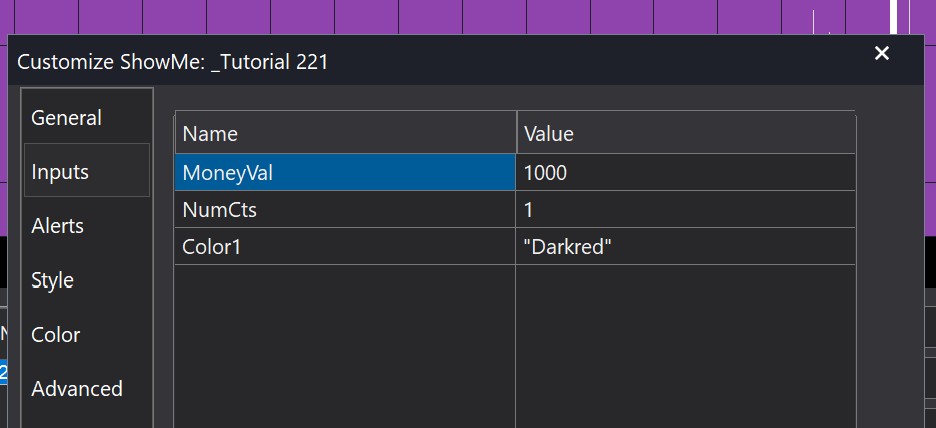Edit the MoneyVal value 1000
The width and height of the screenshot is (936, 428).
coord(685,172)
